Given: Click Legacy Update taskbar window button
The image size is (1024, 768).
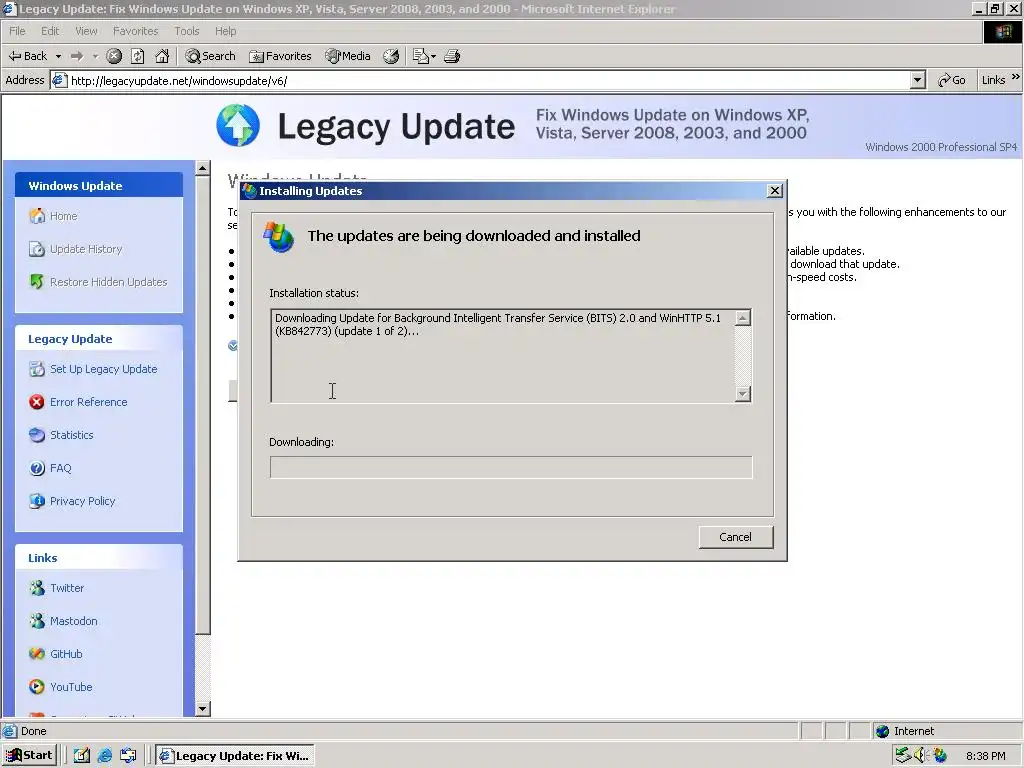Looking at the screenshot, I should (235, 756).
